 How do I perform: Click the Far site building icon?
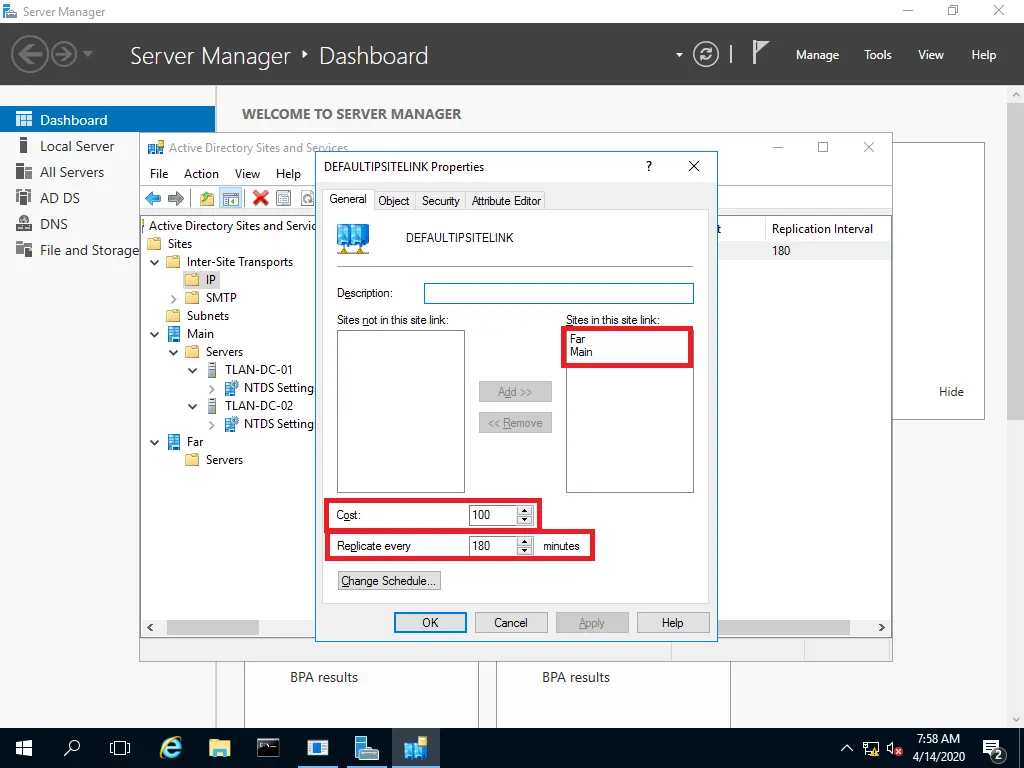pyautogui.click(x=174, y=442)
